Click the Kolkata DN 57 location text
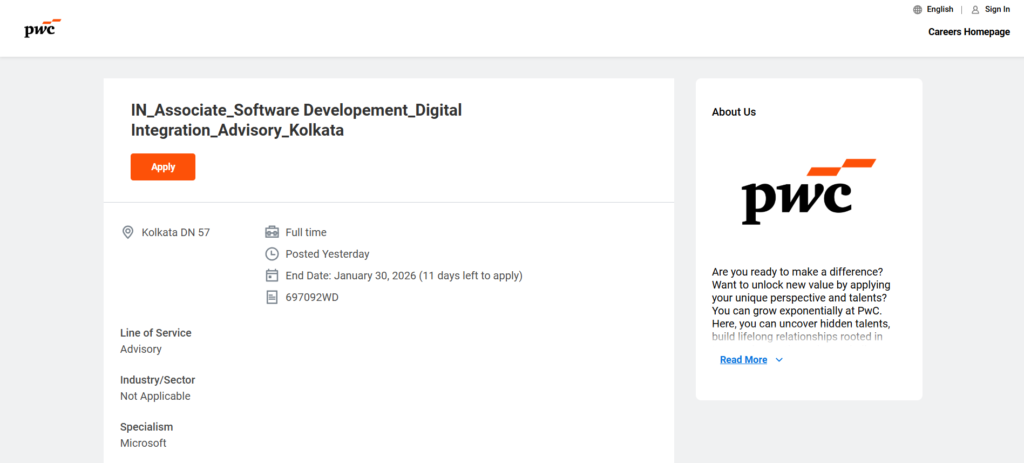The image size is (1024, 463). 176,232
